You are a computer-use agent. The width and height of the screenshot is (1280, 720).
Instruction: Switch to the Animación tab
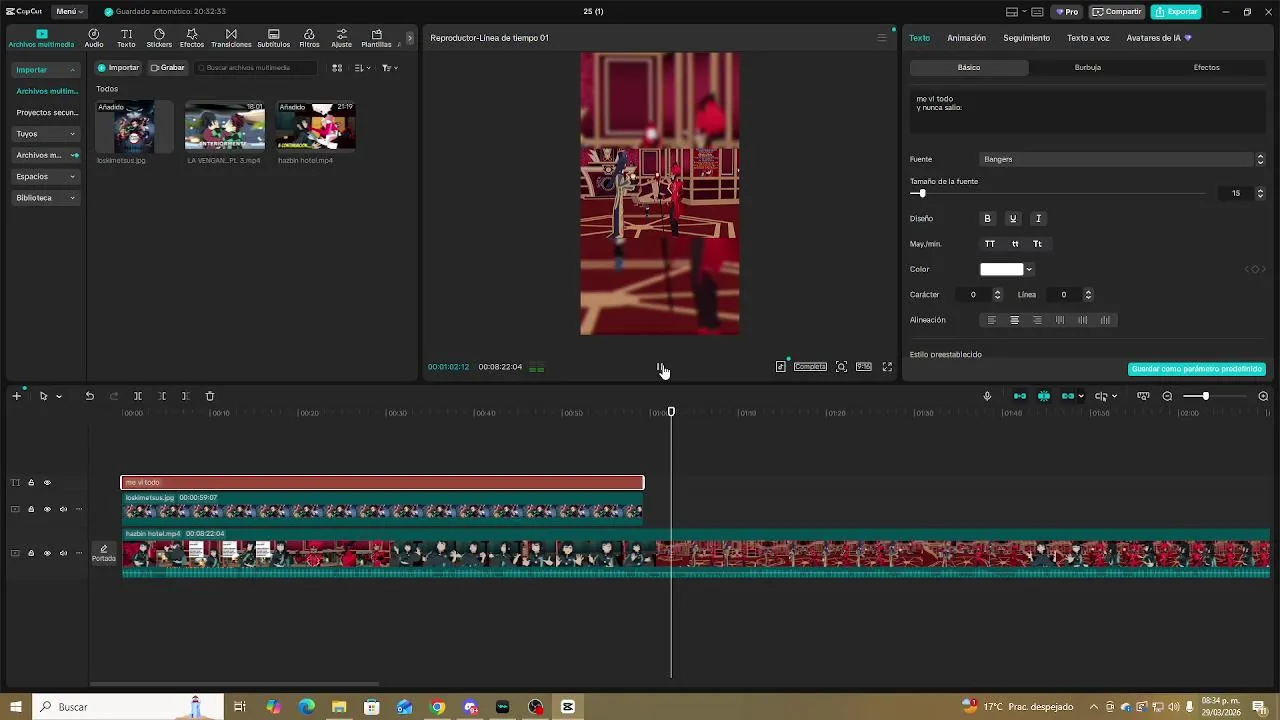coord(966,38)
